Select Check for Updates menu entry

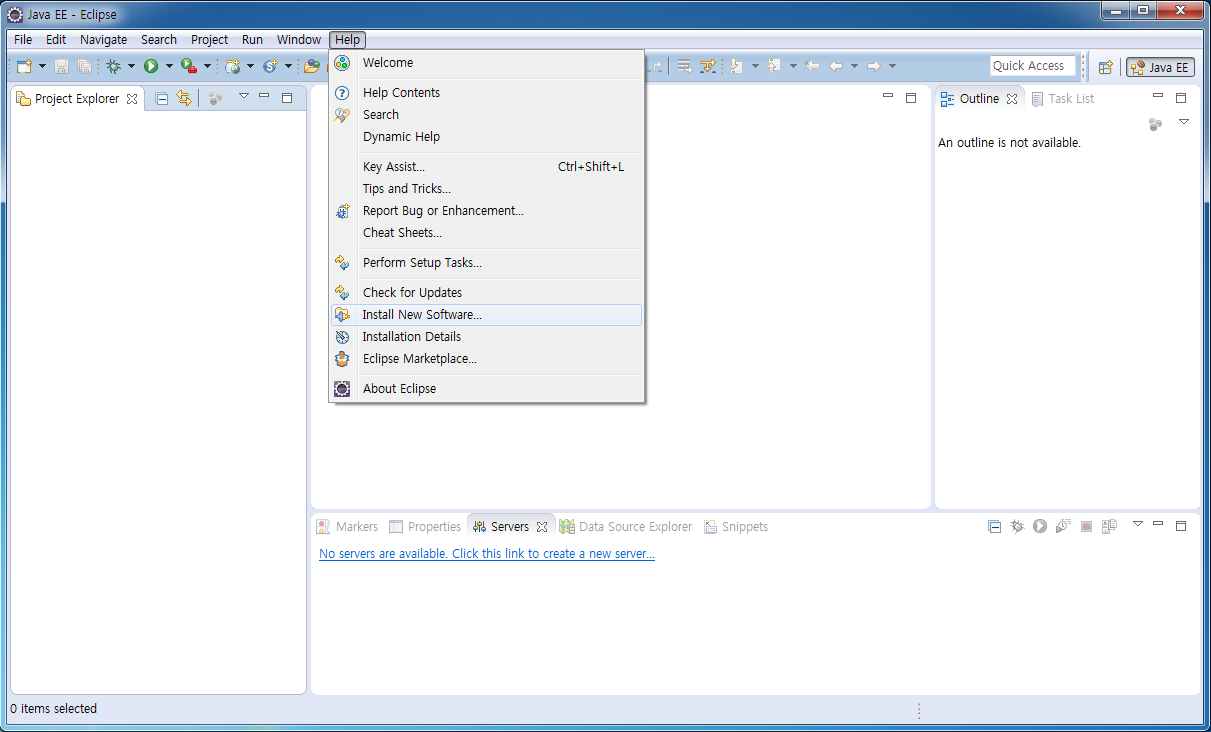pyautogui.click(x=487, y=293)
